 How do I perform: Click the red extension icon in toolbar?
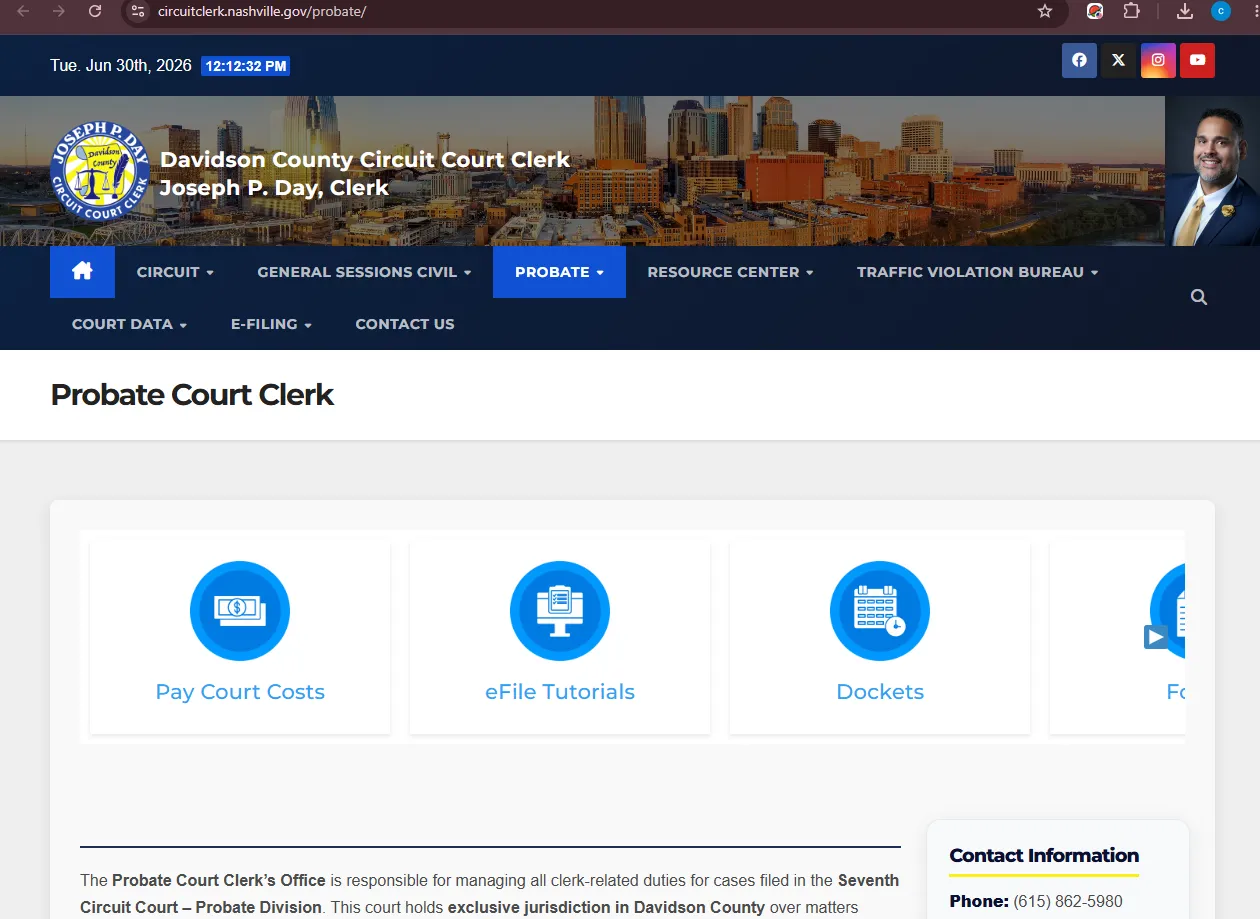[1095, 11]
